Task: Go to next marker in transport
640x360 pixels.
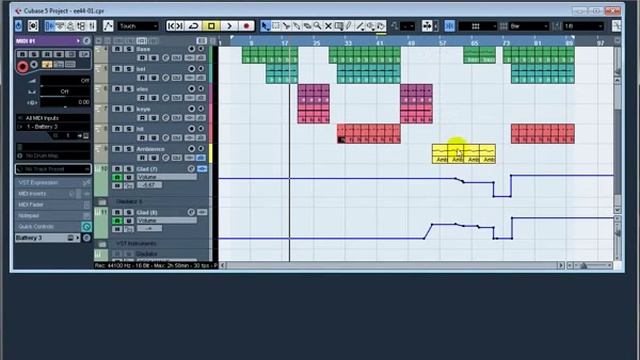Action: coord(180,26)
